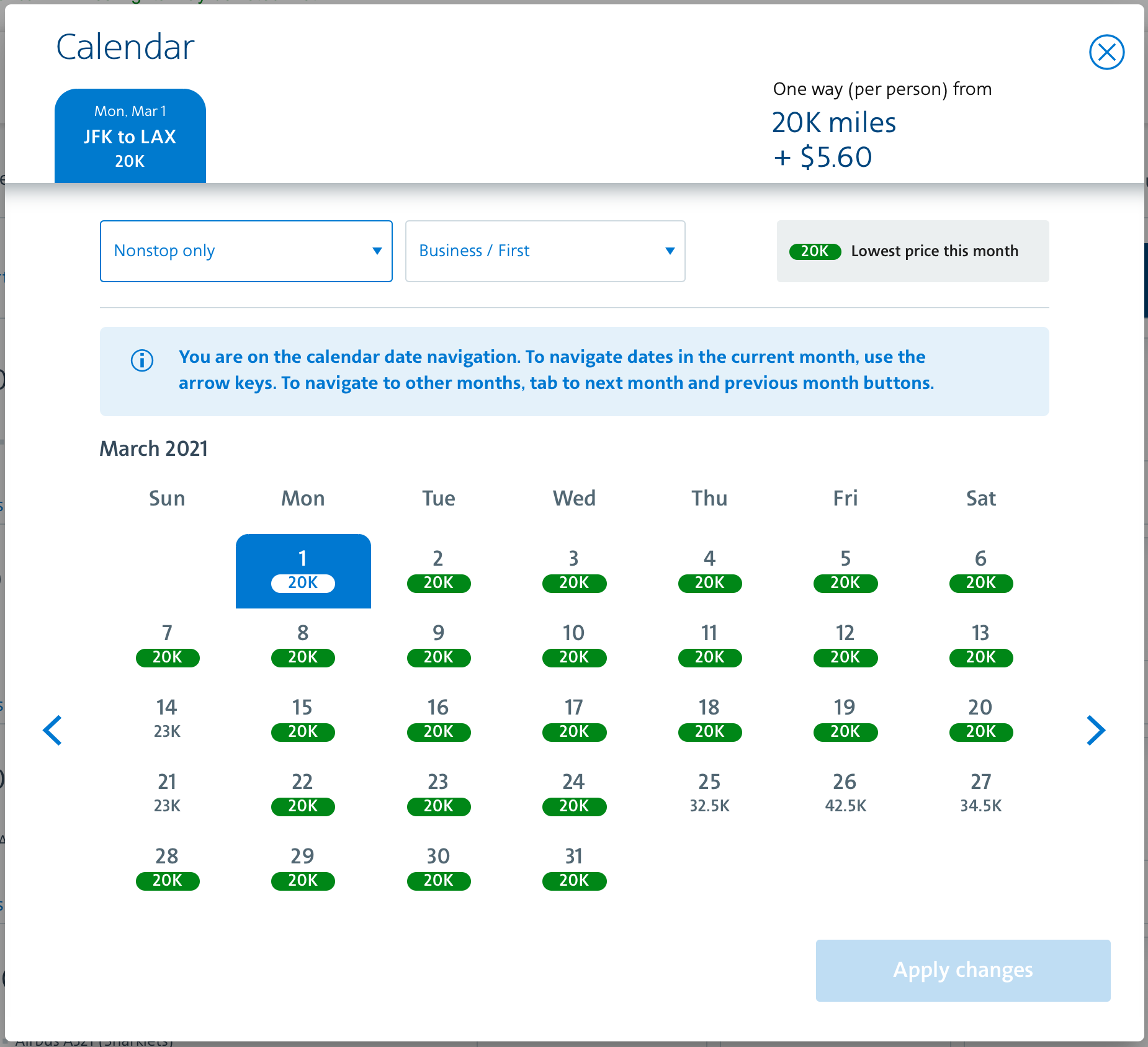
Task: Select March 18 with 20K award price
Action: pyautogui.click(x=709, y=720)
